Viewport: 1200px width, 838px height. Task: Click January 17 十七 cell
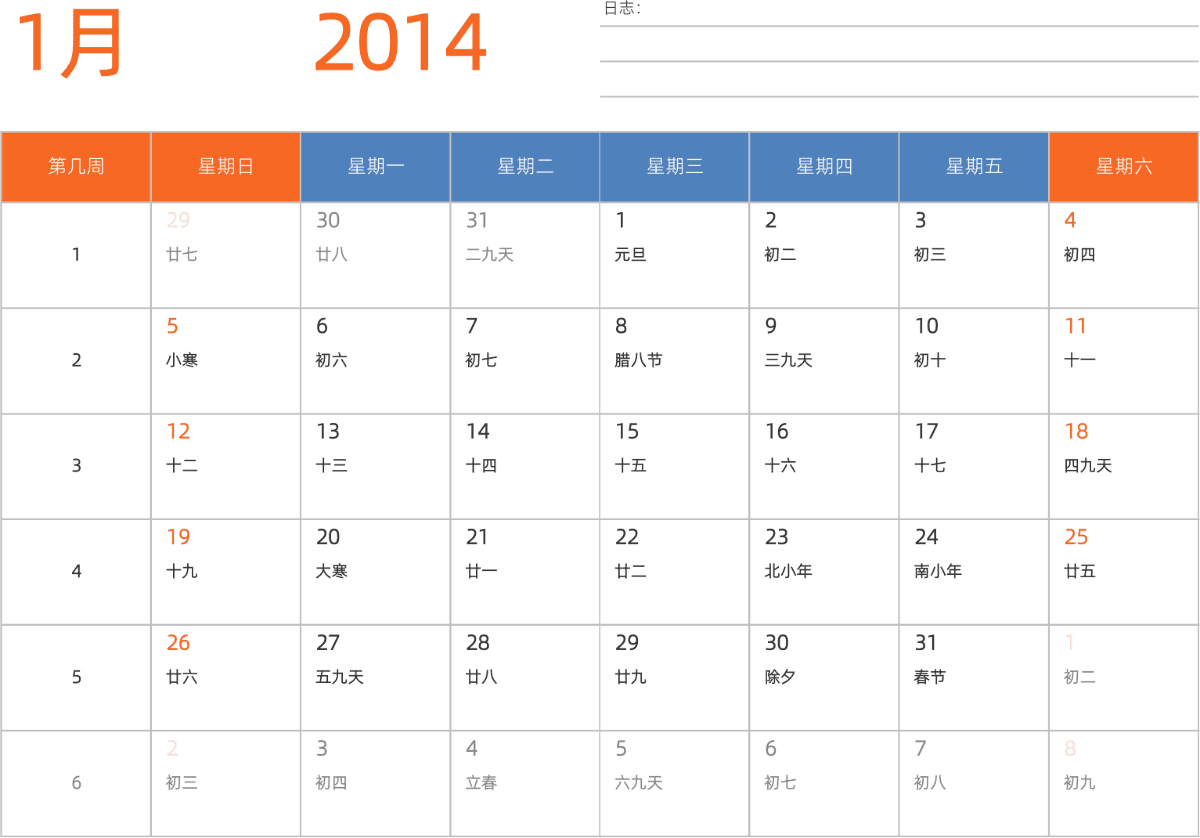[x=974, y=466]
